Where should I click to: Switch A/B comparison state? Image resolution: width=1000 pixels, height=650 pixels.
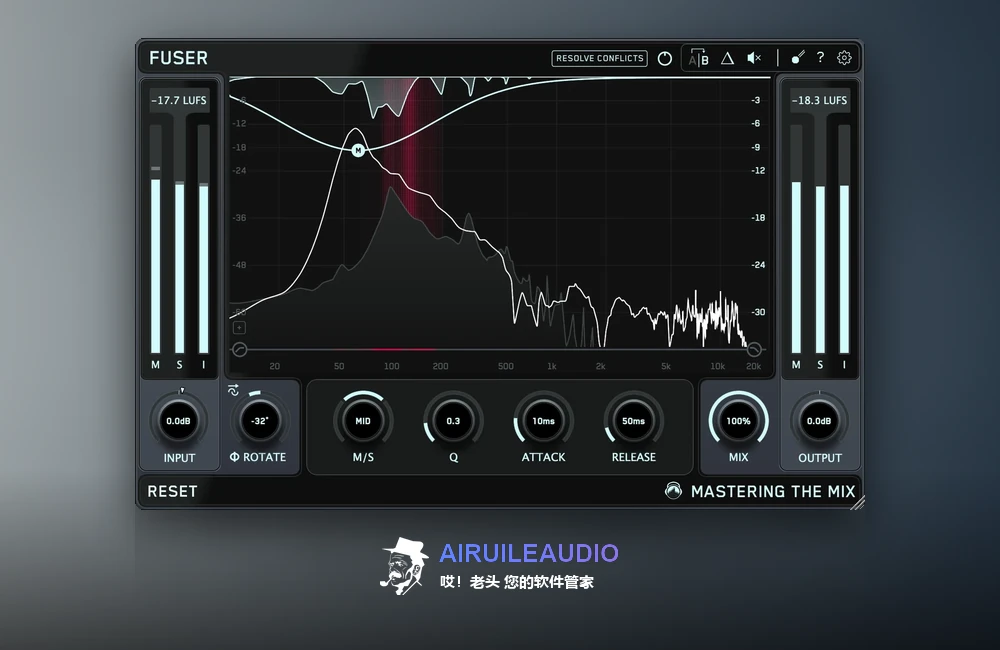pos(698,58)
